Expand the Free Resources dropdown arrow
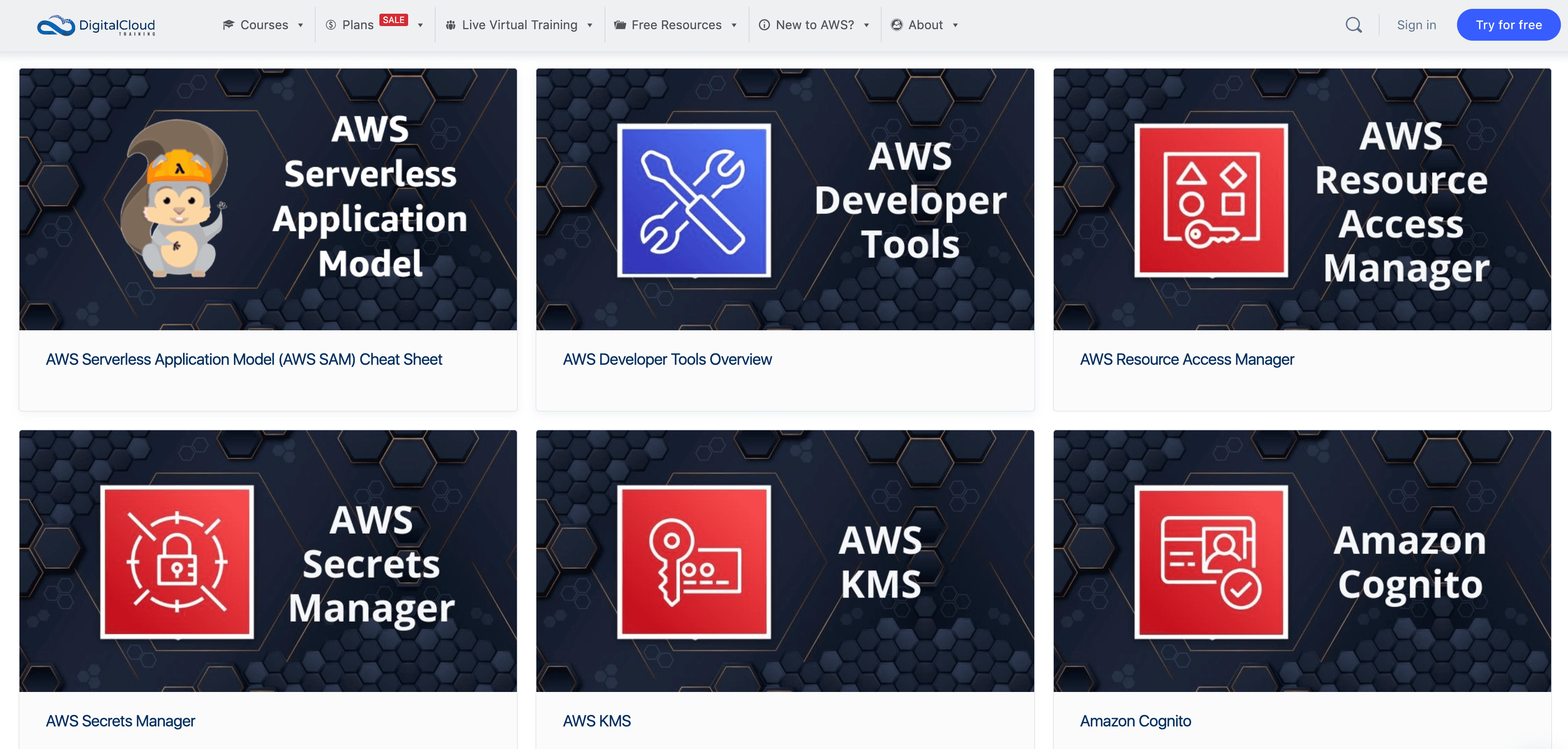Image resolution: width=1568 pixels, height=749 pixels. 734,26
